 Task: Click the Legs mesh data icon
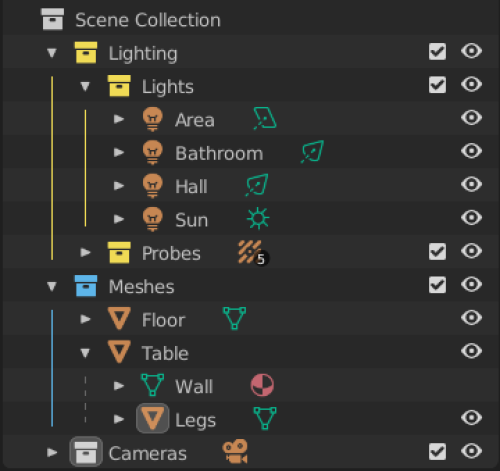coord(265,418)
